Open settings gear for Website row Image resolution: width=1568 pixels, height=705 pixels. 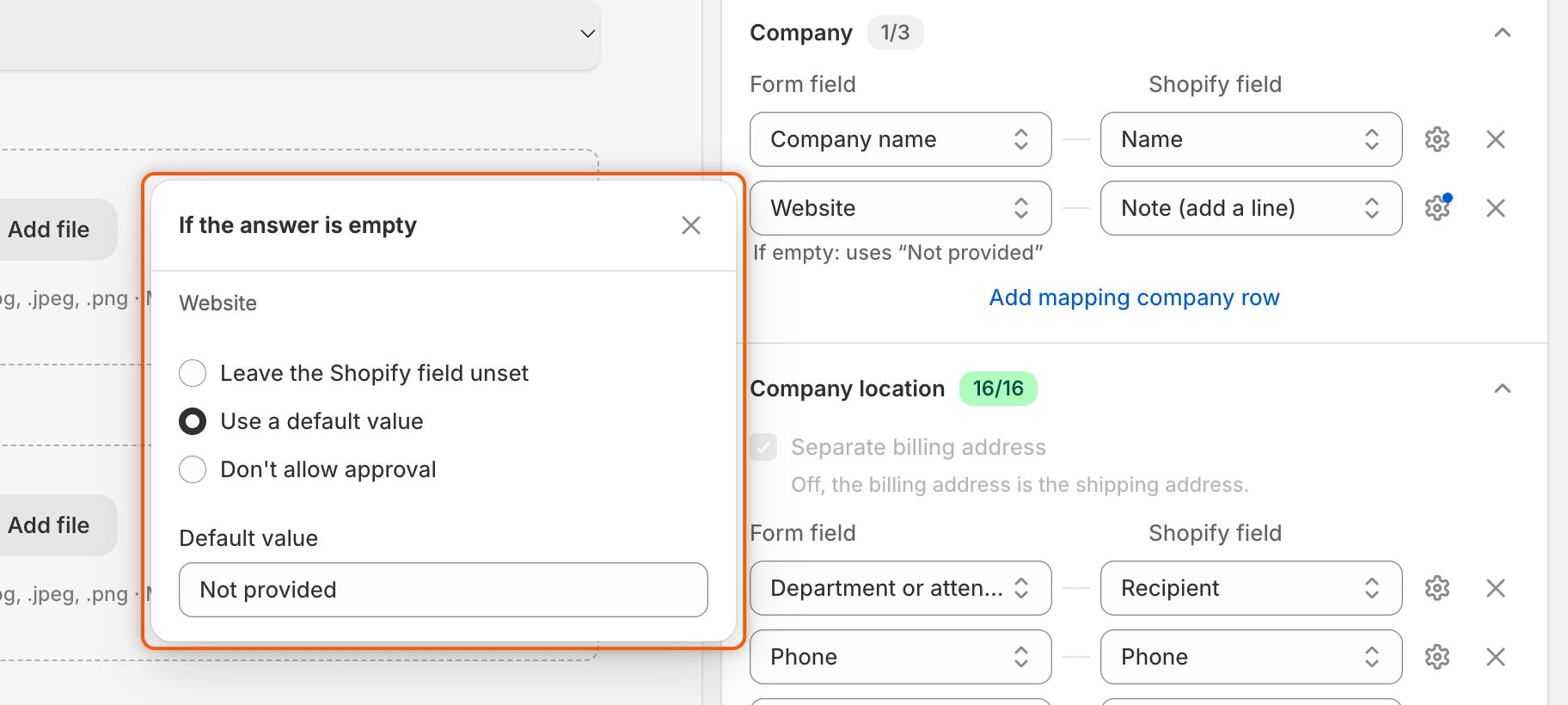(1437, 208)
